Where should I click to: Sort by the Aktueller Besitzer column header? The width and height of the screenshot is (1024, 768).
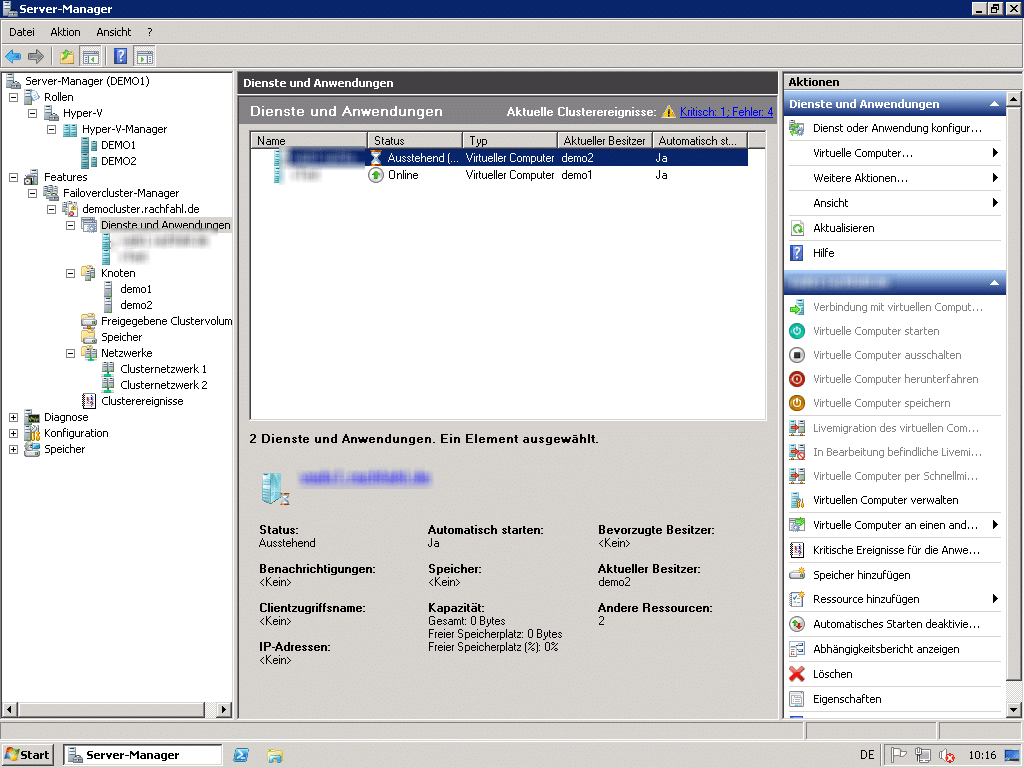click(605, 140)
